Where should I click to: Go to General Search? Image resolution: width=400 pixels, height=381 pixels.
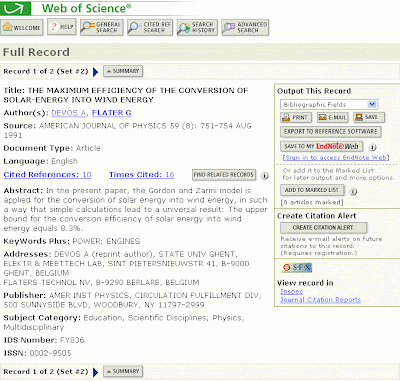coord(102,27)
